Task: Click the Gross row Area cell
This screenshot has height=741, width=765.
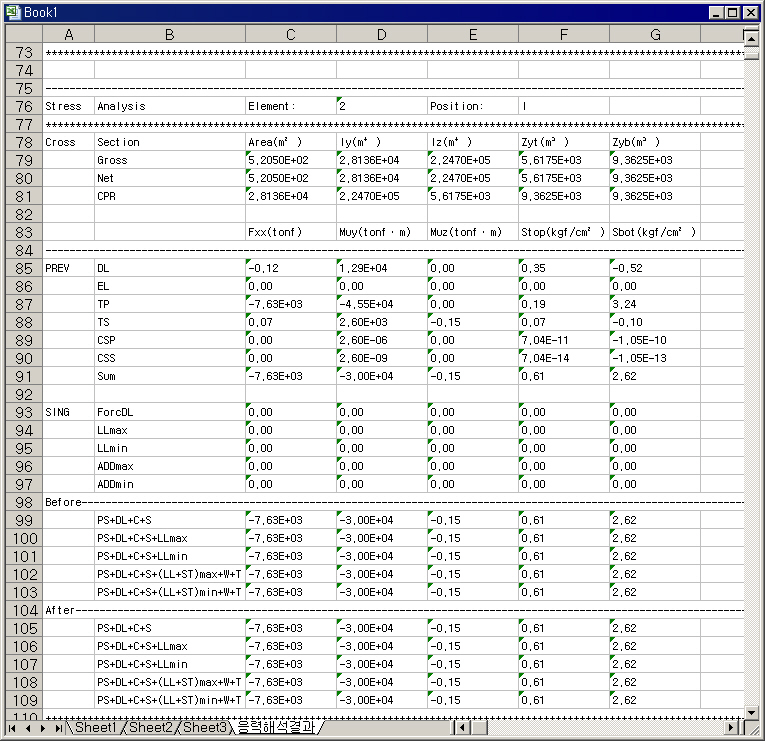Action: [290, 160]
